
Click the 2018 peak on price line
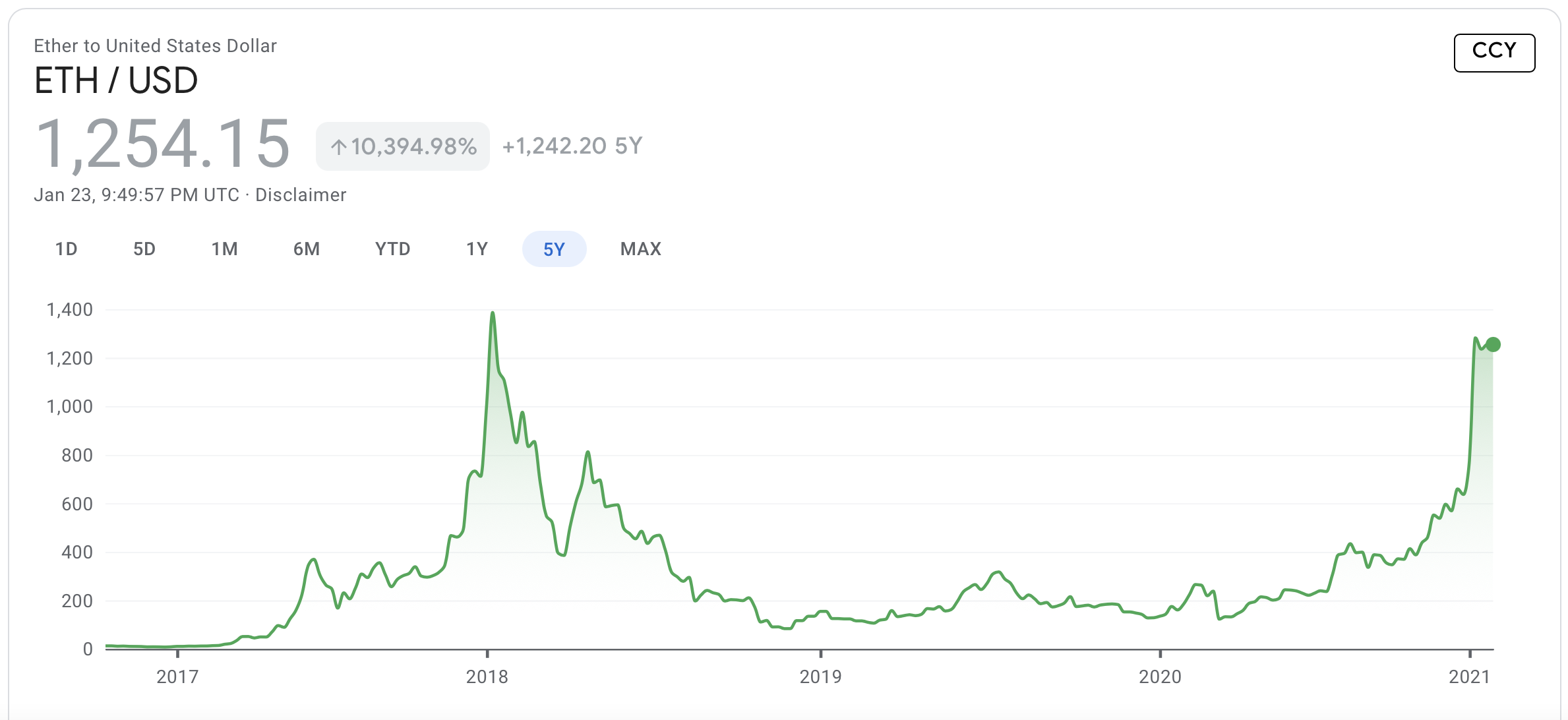pyautogui.click(x=493, y=313)
